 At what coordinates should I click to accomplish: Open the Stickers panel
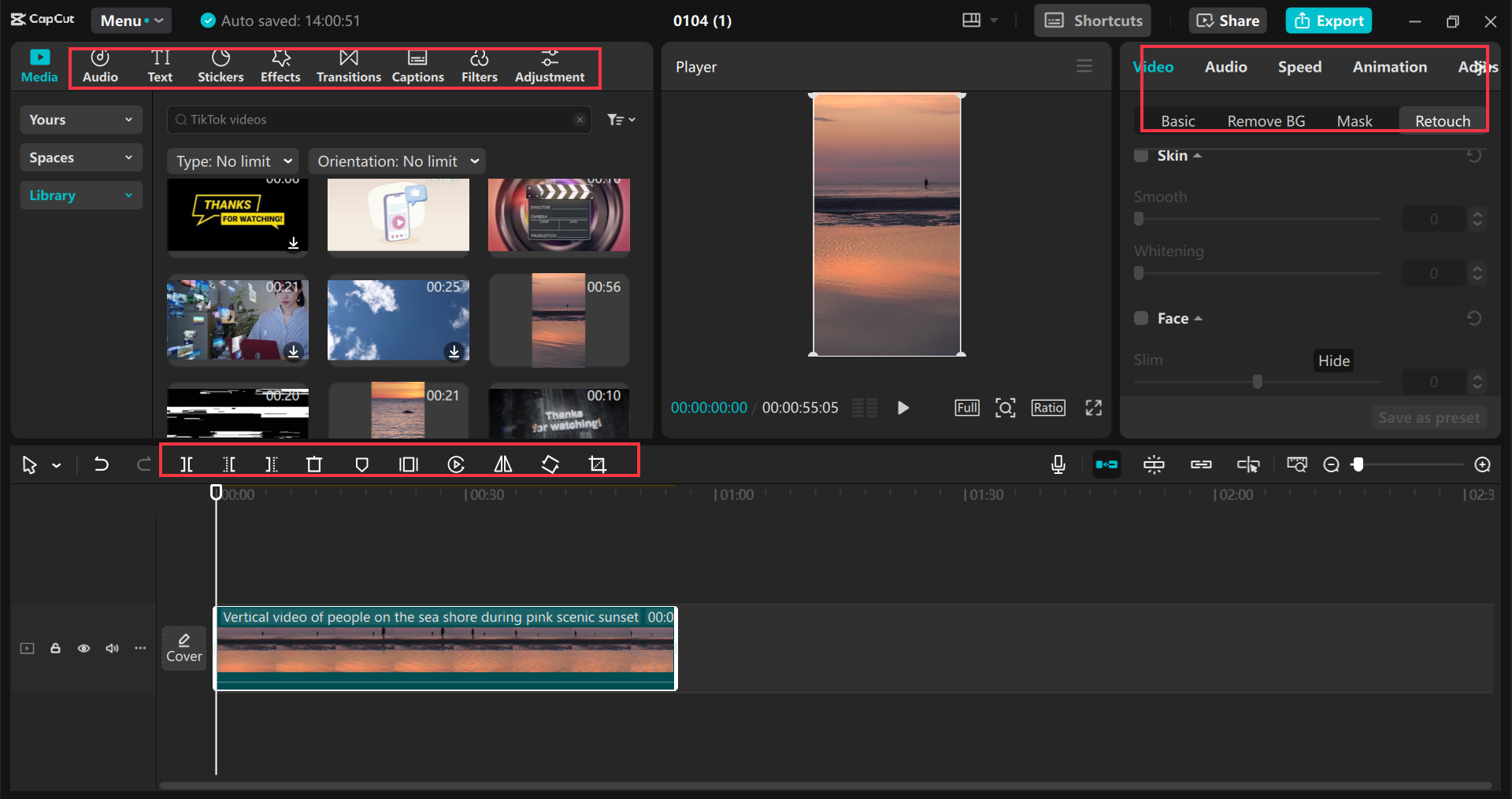click(x=221, y=66)
